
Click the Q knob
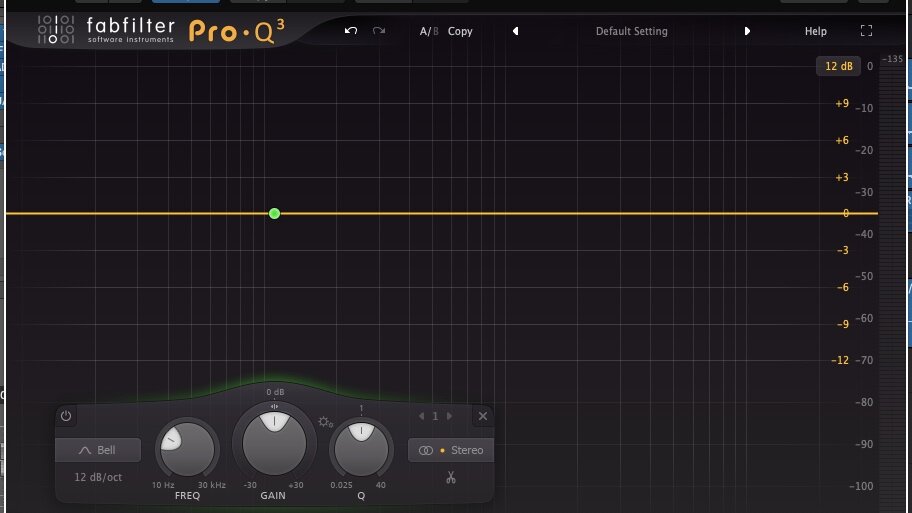[361, 450]
